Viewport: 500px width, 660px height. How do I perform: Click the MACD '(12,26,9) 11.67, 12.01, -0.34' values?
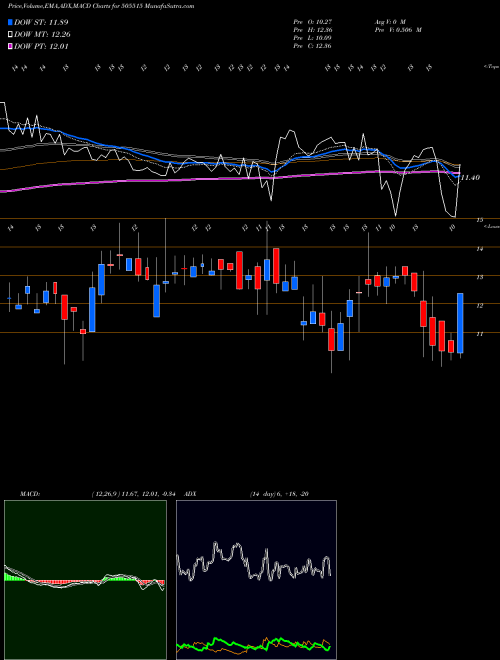tap(136, 494)
